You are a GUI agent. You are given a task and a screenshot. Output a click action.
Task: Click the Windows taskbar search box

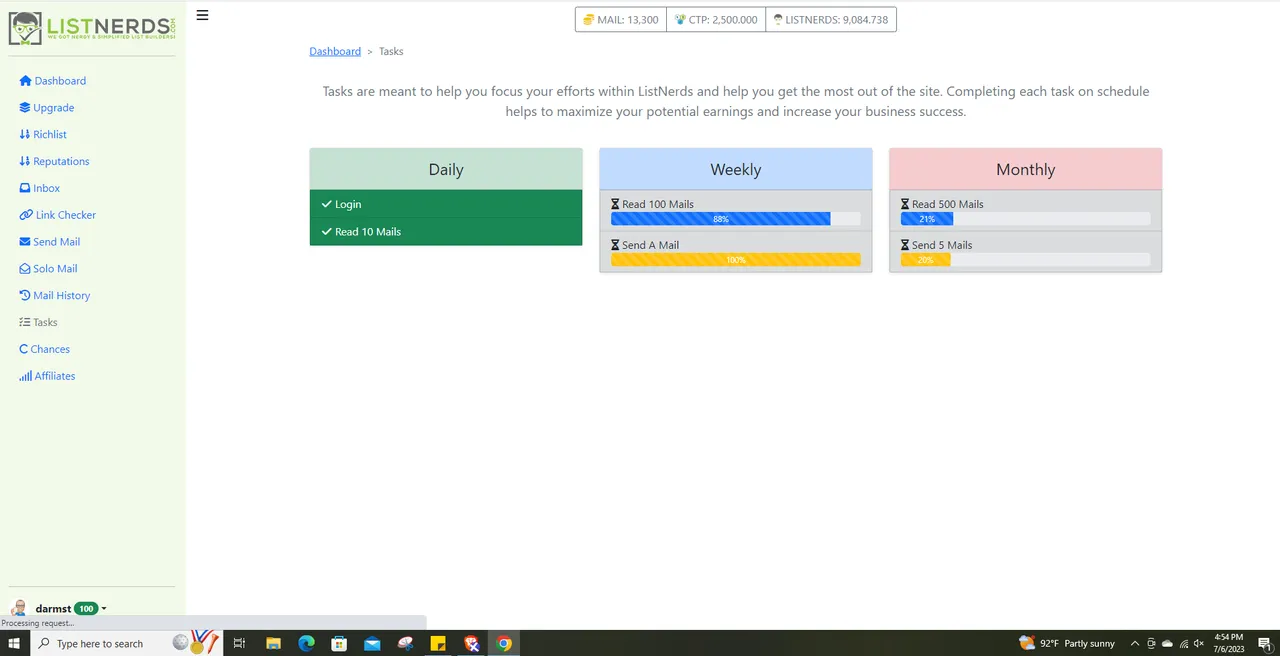click(x=99, y=644)
